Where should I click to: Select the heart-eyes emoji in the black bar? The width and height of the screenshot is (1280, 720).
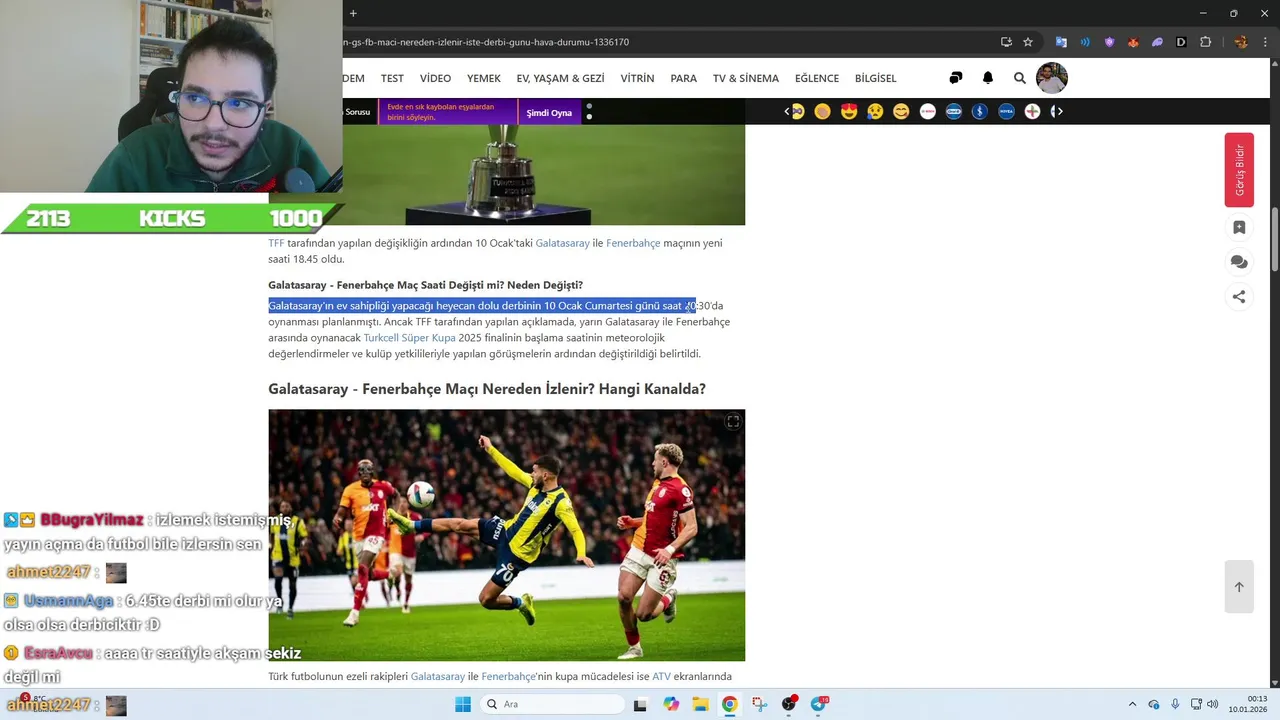pos(849,111)
